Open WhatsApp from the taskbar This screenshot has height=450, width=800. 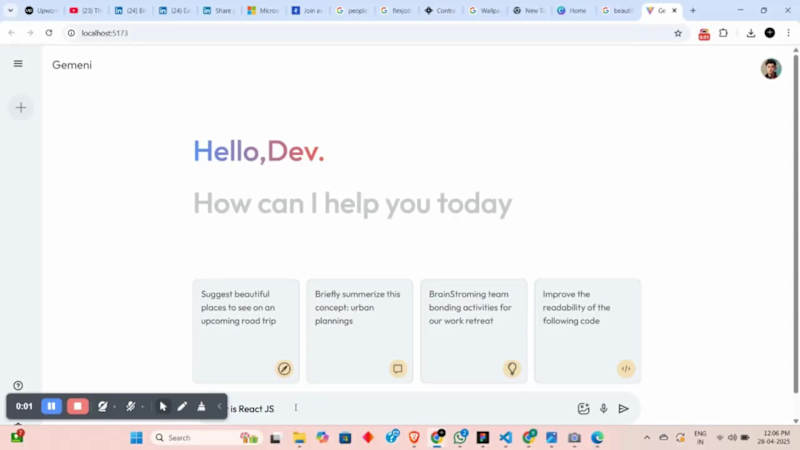click(460, 438)
